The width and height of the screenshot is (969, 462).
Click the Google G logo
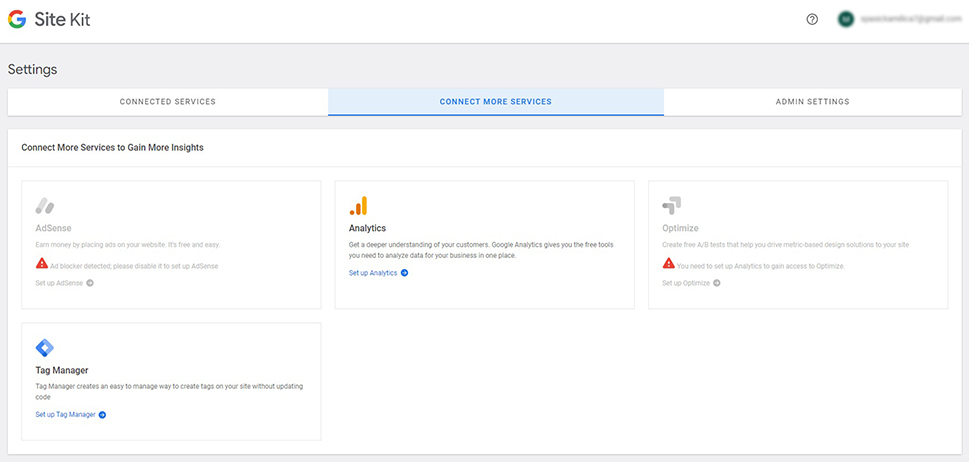(x=17, y=20)
